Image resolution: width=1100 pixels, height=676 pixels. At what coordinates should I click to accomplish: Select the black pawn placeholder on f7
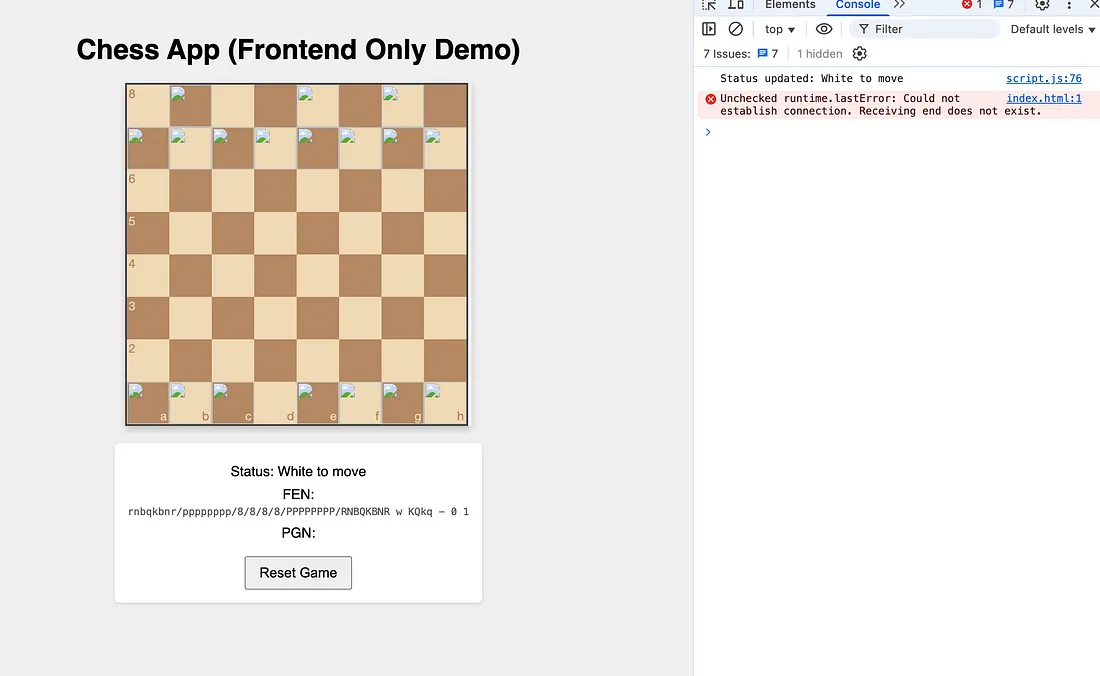pos(360,148)
